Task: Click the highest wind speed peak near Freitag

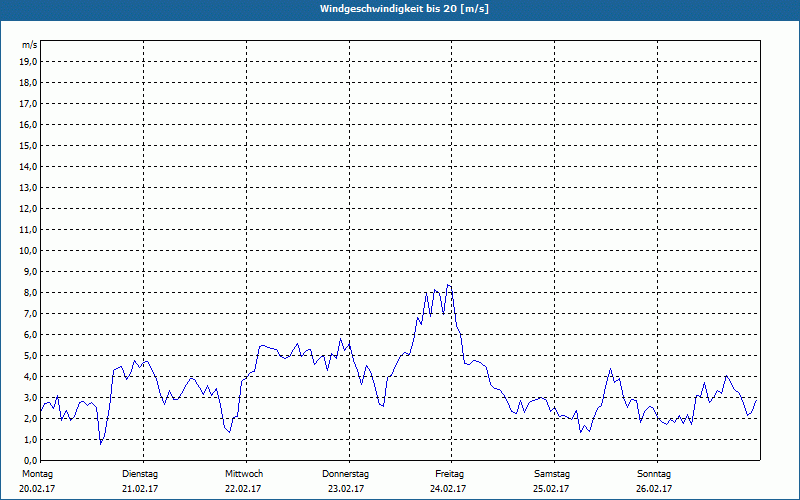Action: 449,285
